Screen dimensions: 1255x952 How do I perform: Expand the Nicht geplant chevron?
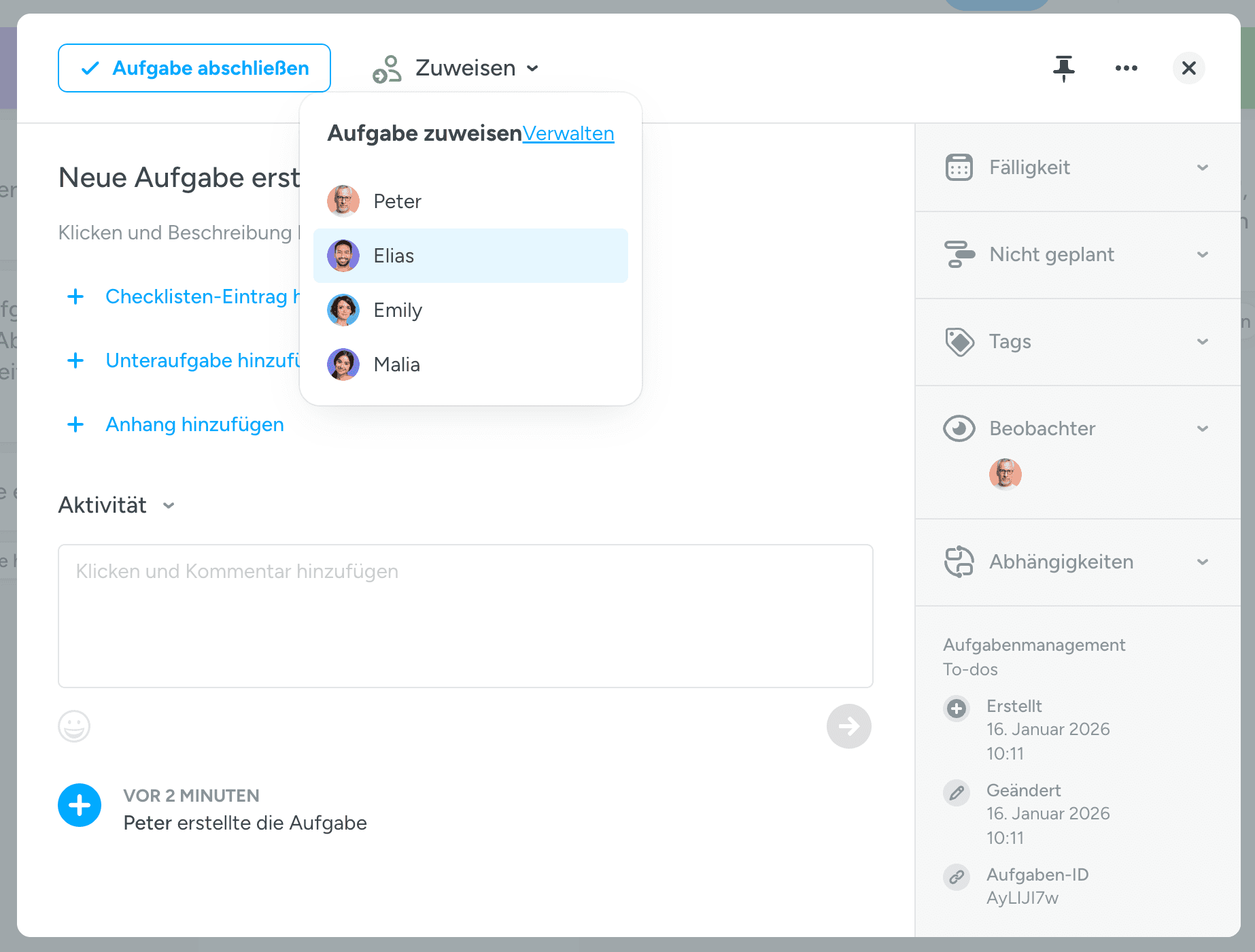pos(1202,254)
